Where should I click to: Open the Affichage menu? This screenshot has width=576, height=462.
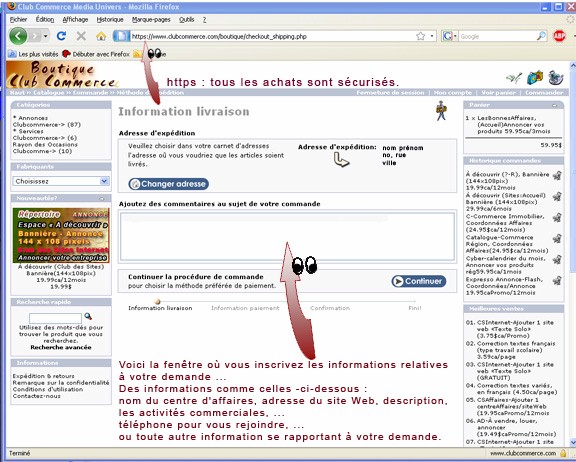pyautogui.click(x=75, y=19)
